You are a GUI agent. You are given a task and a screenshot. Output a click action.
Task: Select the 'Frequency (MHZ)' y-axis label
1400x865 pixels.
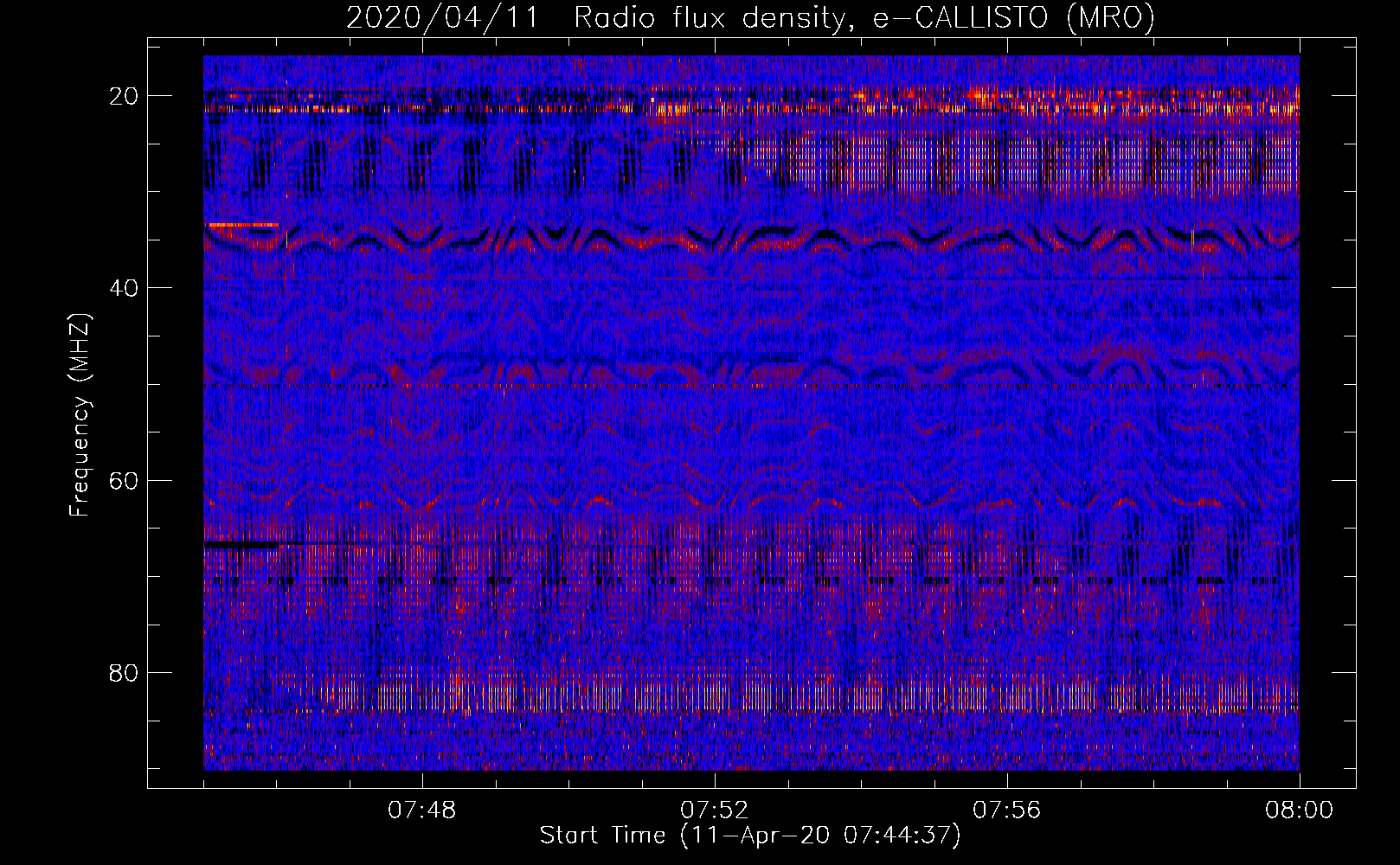[80, 414]
